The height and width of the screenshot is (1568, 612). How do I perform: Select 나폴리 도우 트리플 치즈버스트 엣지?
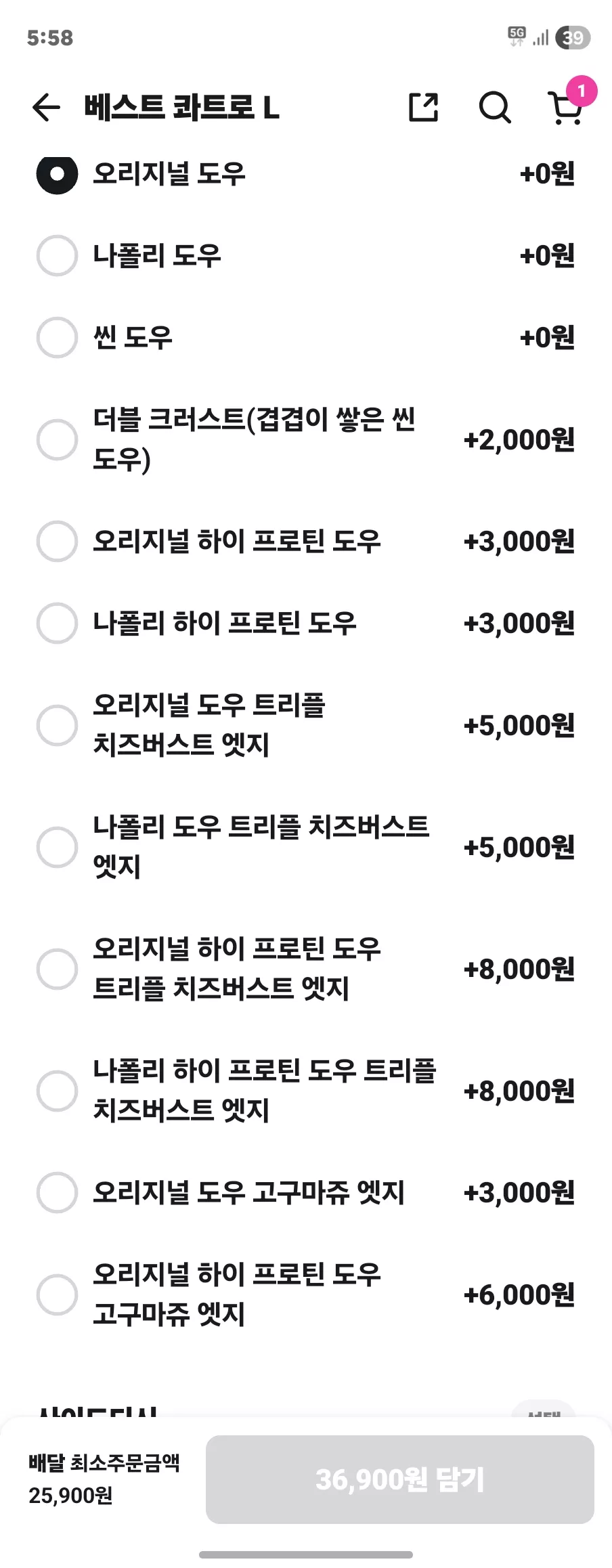pyautogui.click(x=306, y=847)
